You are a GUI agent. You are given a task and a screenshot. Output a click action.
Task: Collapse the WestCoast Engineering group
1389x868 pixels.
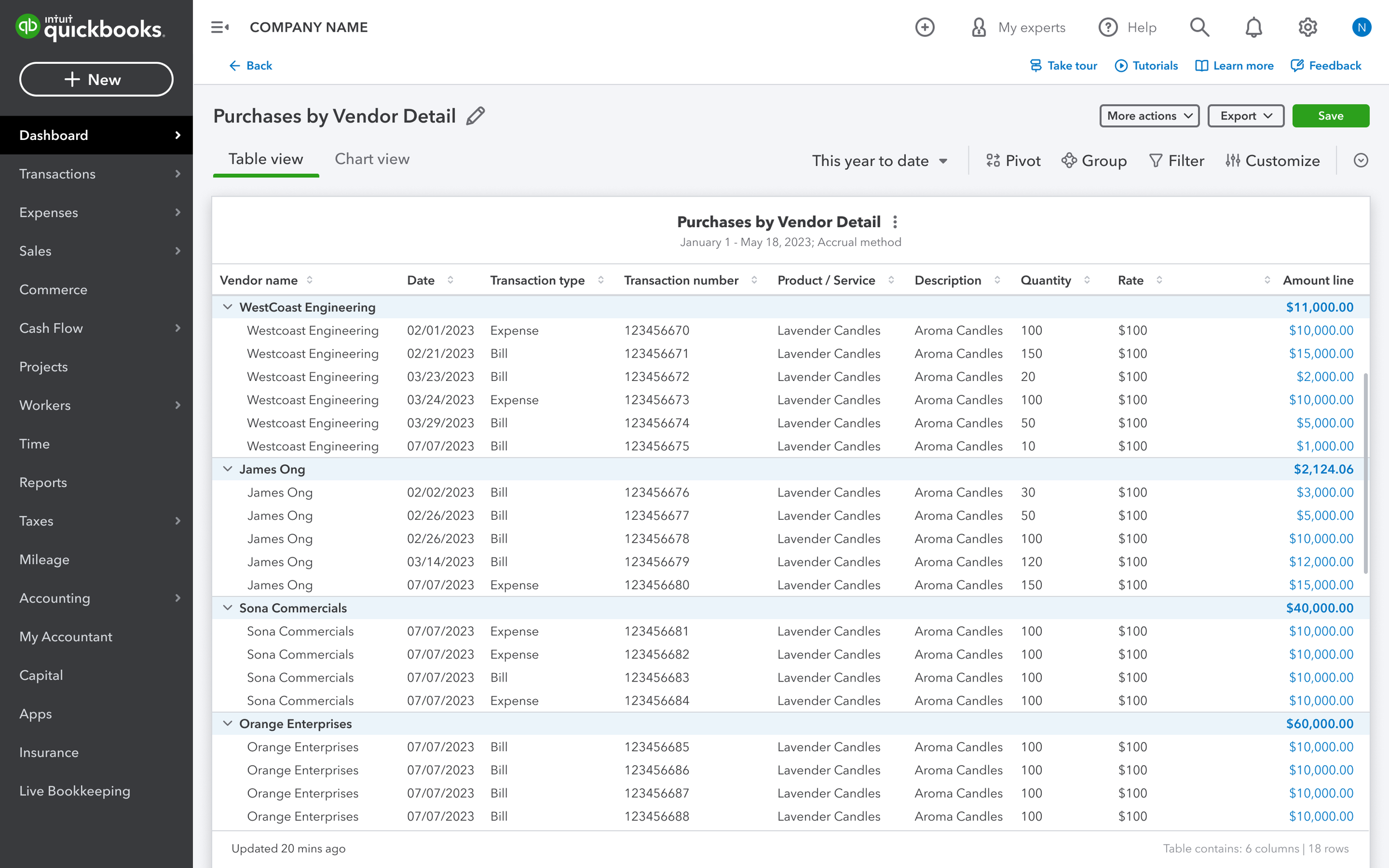pyautogui.click(x=227, y=307)
